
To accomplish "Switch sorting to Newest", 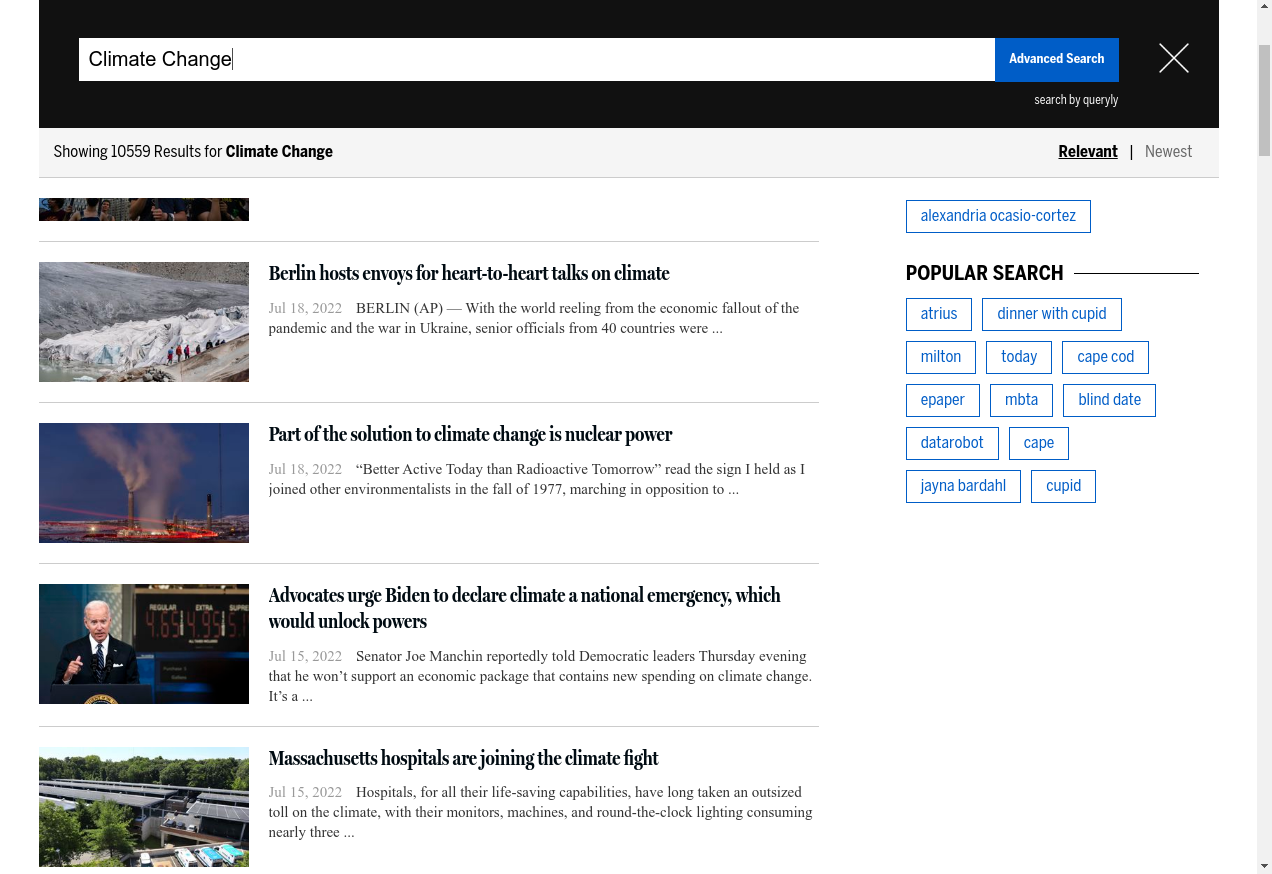I will [1168, 152].
